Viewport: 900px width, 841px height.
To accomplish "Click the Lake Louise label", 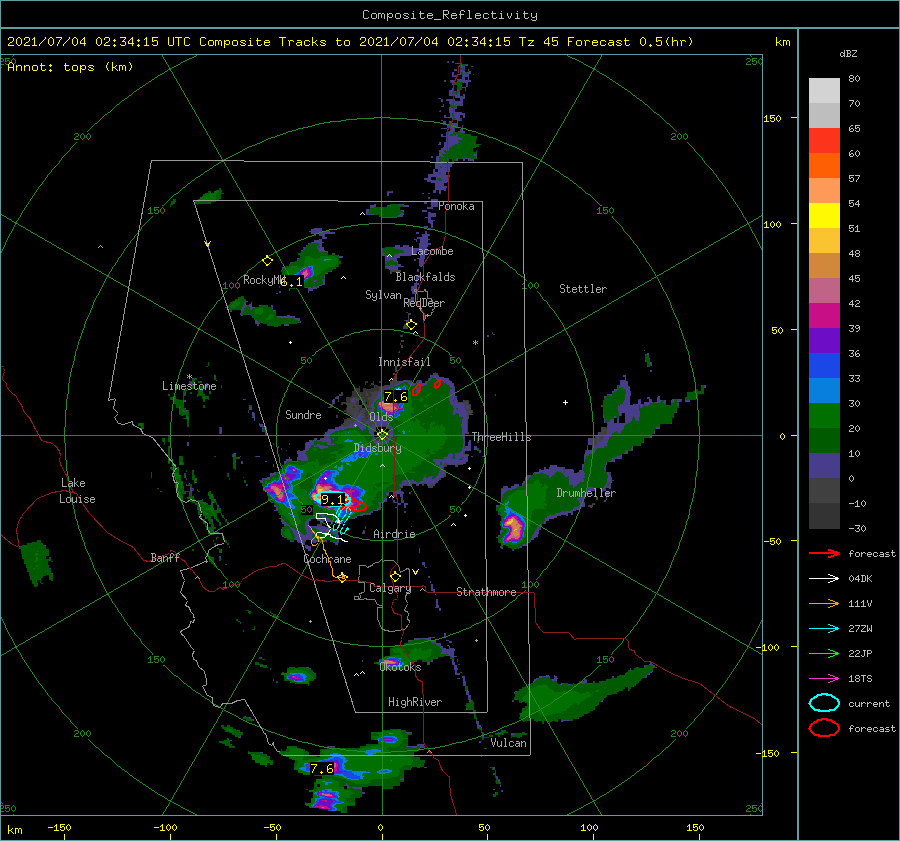I will (x=77, y=491).
